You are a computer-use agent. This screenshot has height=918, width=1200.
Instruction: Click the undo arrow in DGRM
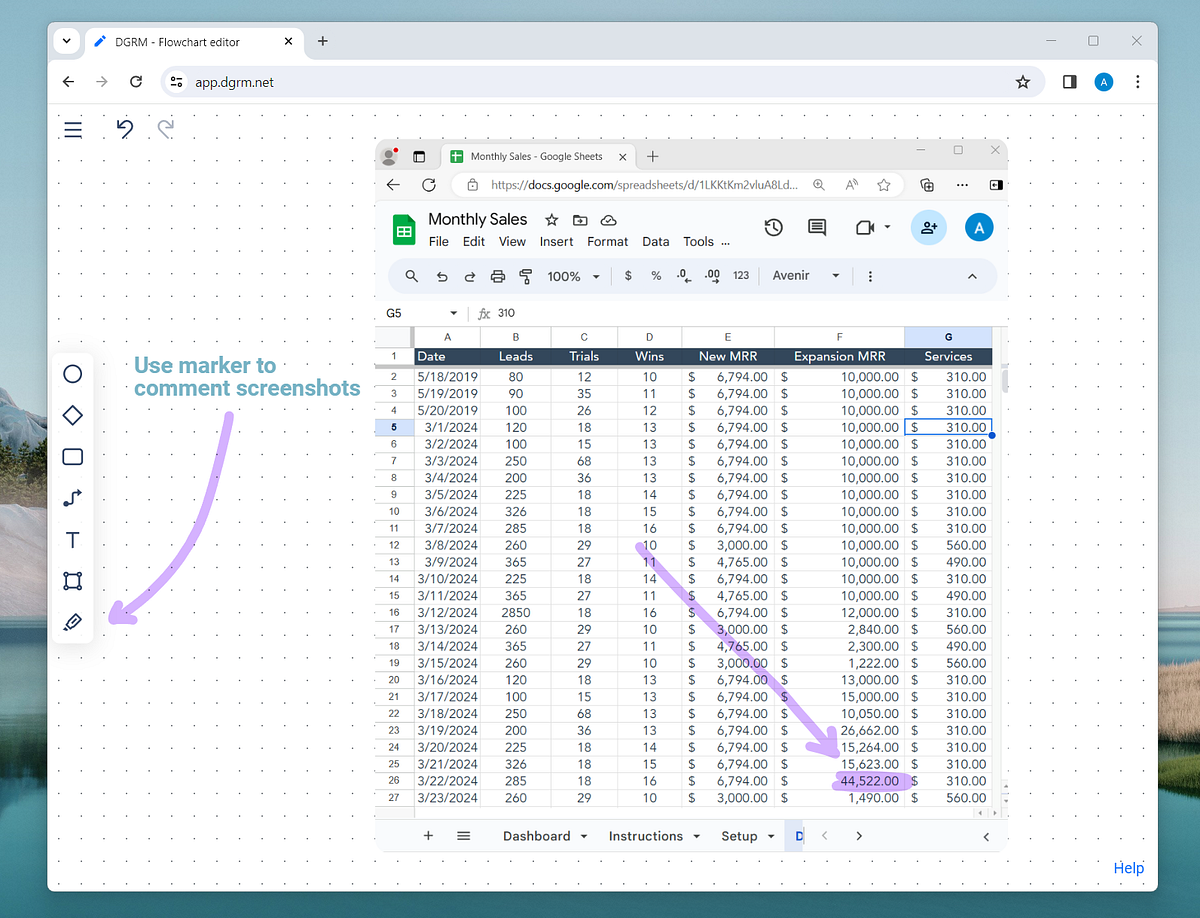click(x=124, y=129)
